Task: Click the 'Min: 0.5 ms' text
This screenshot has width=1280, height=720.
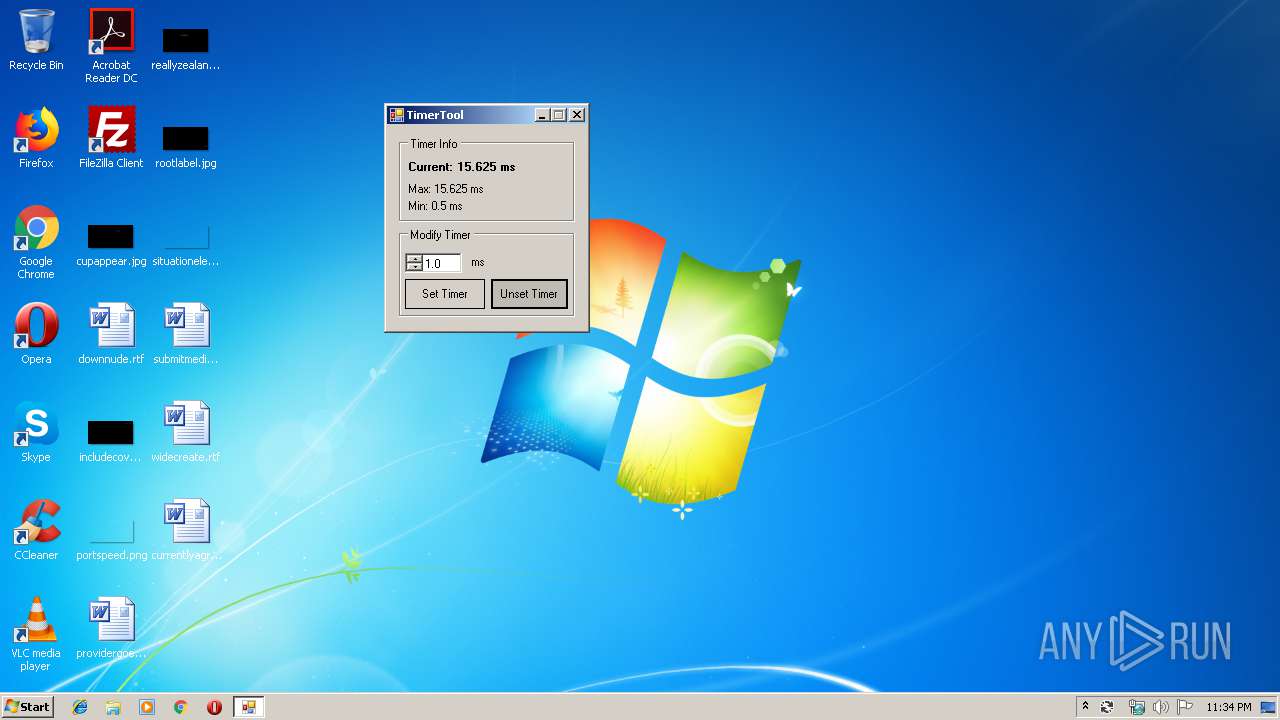Action: click(x=435, y=206)
